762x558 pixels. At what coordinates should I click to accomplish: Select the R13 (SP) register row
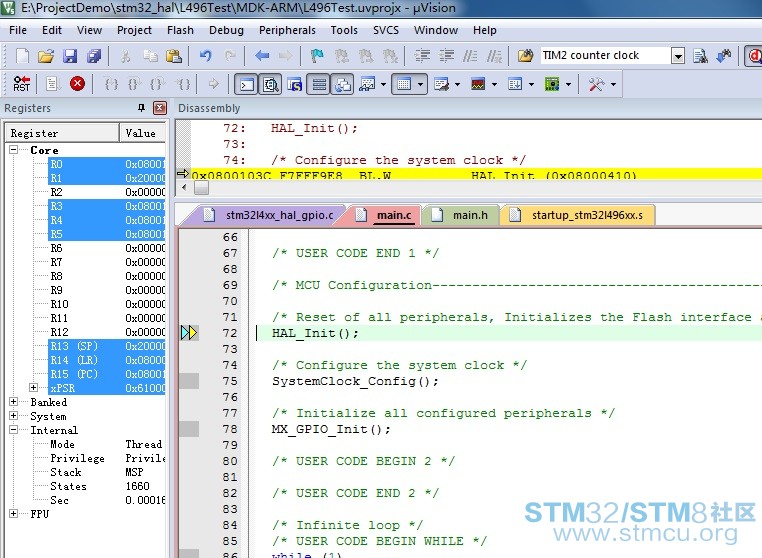[106, 346]
